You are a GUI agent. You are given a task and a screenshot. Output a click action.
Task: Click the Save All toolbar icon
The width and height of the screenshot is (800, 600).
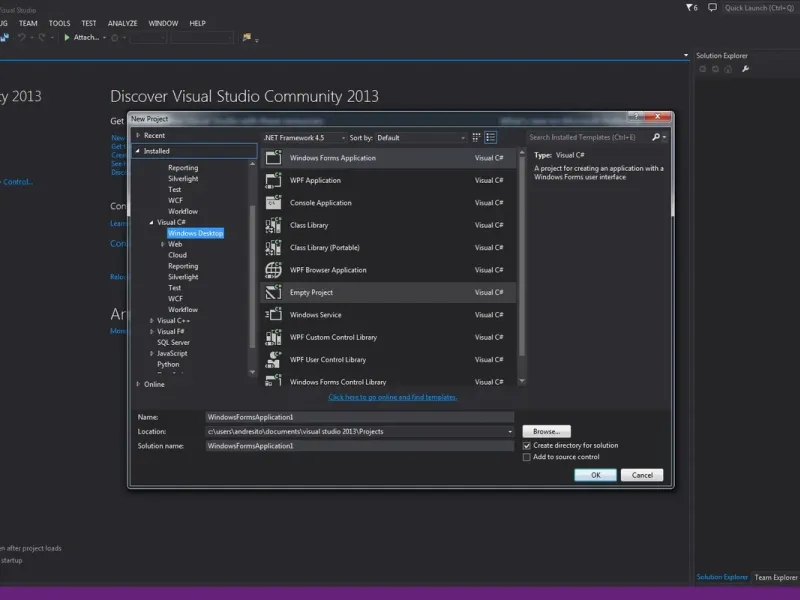coord(5,37)
